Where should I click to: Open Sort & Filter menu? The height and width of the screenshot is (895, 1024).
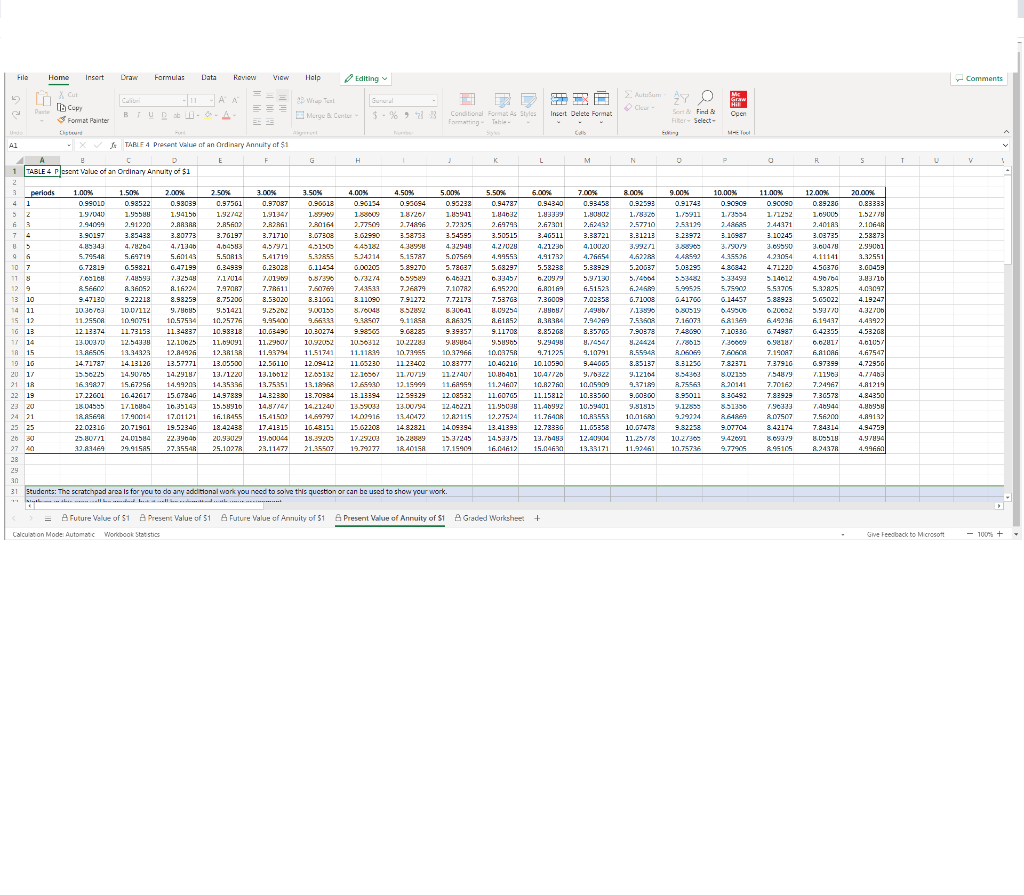tap(681, 108)
